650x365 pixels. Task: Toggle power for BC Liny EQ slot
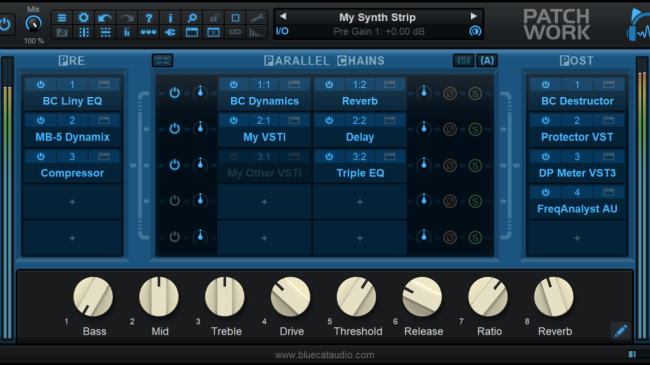pyautogui.click(x=41, y=85)
